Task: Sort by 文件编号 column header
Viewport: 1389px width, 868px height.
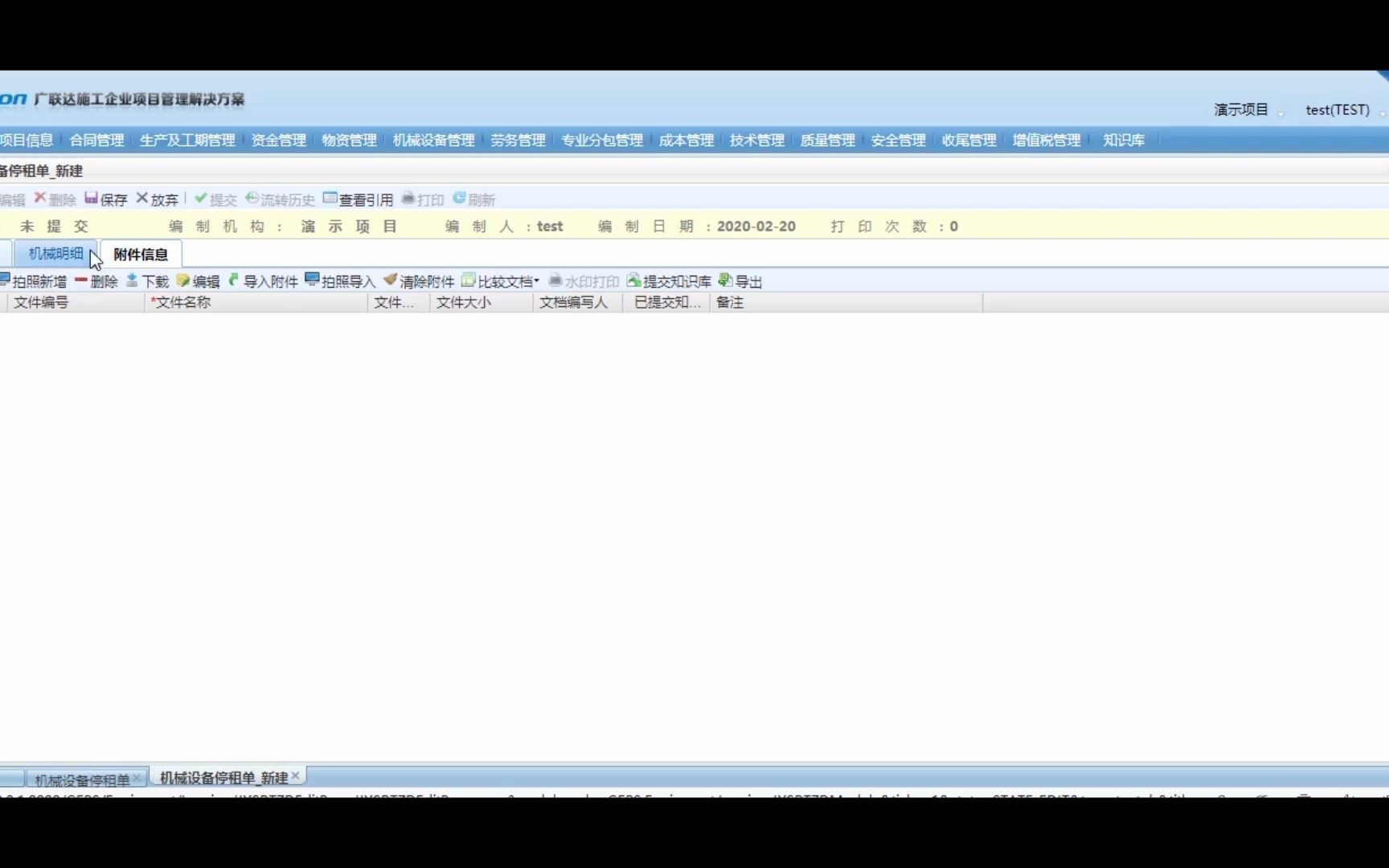Action: [x=76, y=302]
